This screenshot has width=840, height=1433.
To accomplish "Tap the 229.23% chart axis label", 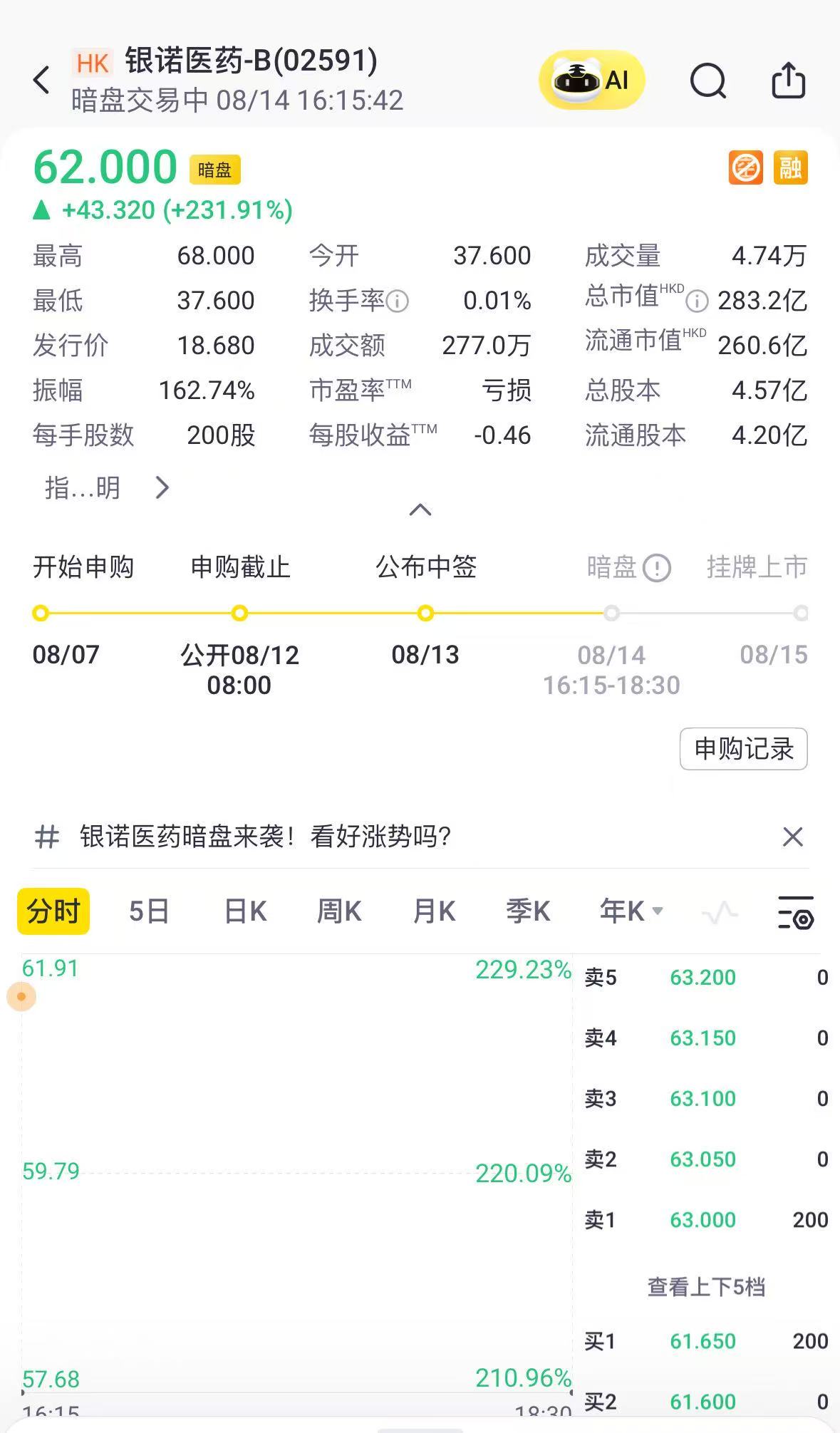I will [524, 970].
